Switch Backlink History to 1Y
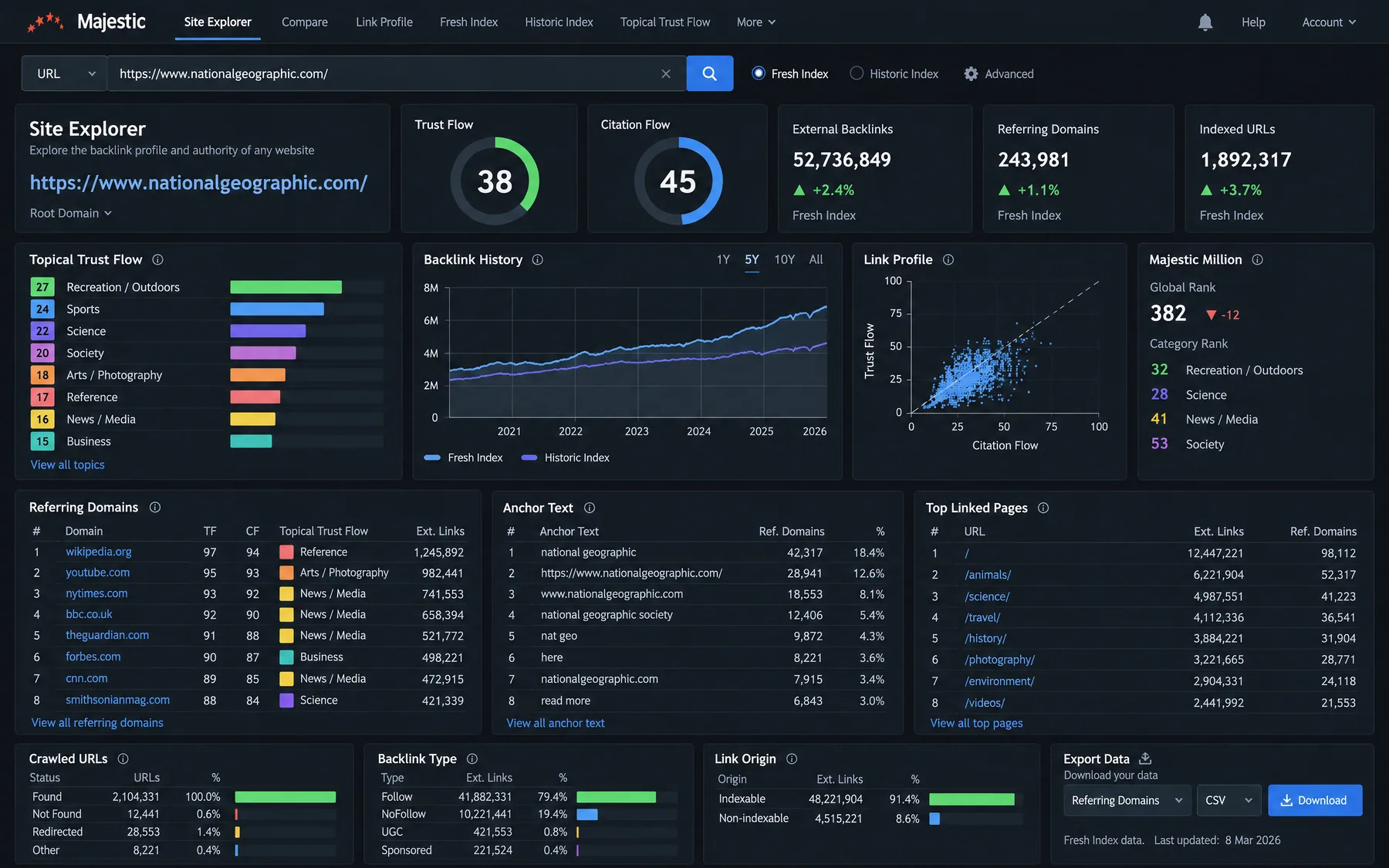 723,260
